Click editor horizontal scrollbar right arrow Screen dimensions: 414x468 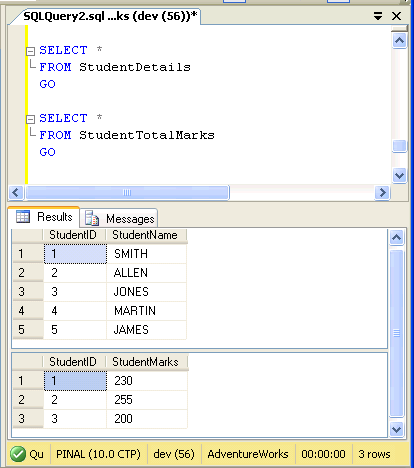(382, 193)
